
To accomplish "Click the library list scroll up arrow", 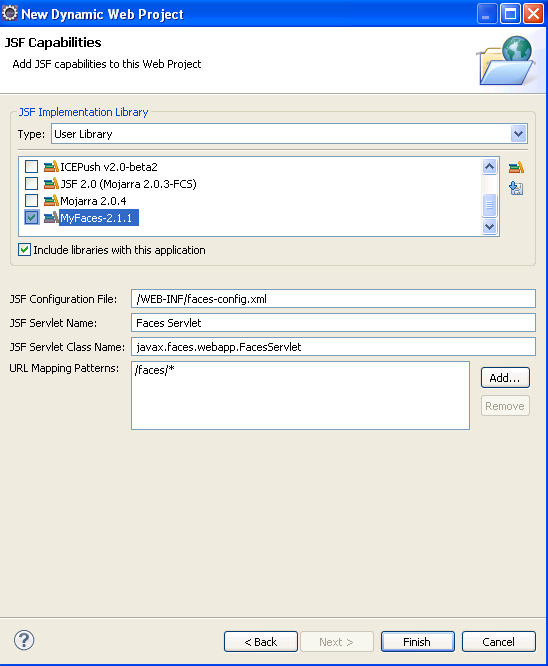I will 489,166.
